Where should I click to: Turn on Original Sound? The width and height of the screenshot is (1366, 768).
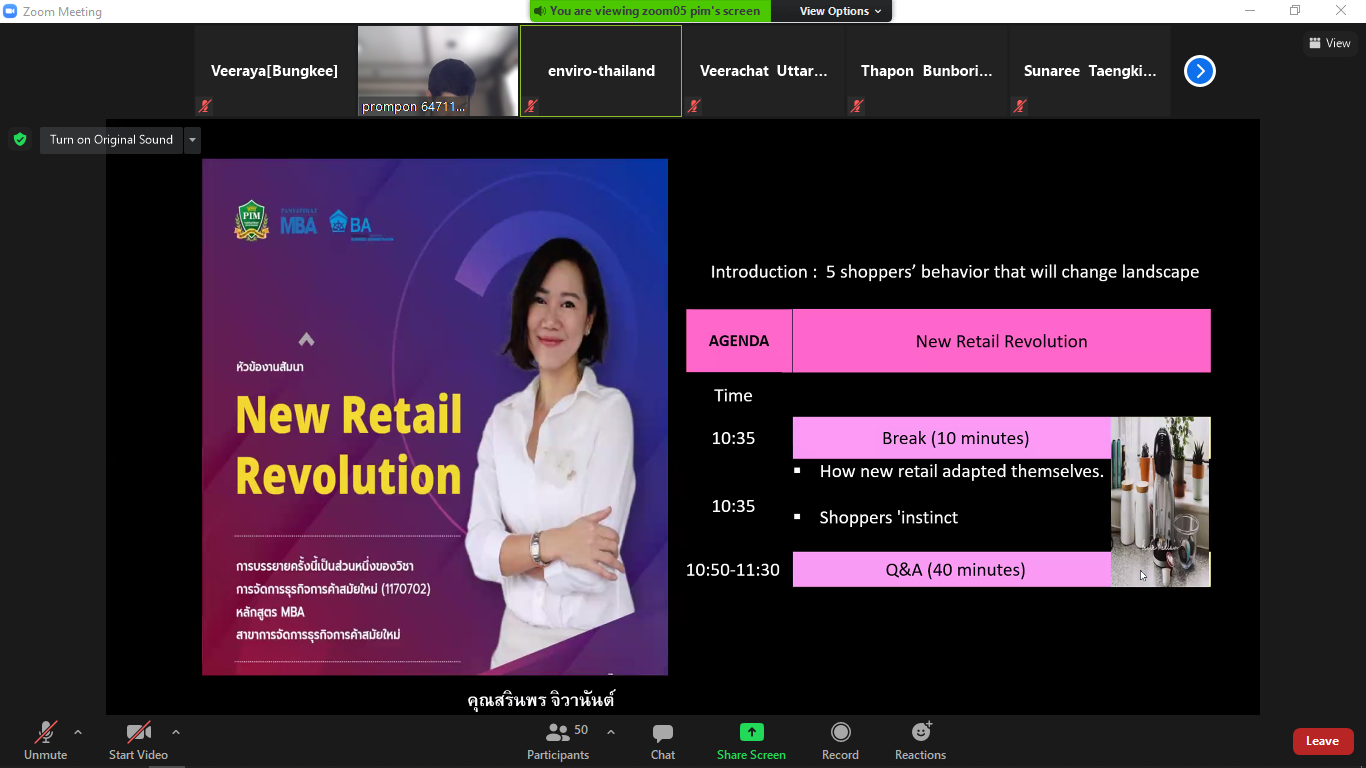click(111, 140)
